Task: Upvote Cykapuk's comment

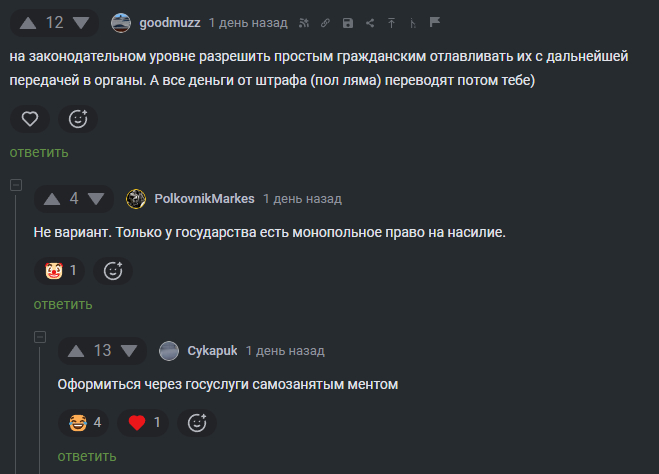Action: tap(76, 351)
